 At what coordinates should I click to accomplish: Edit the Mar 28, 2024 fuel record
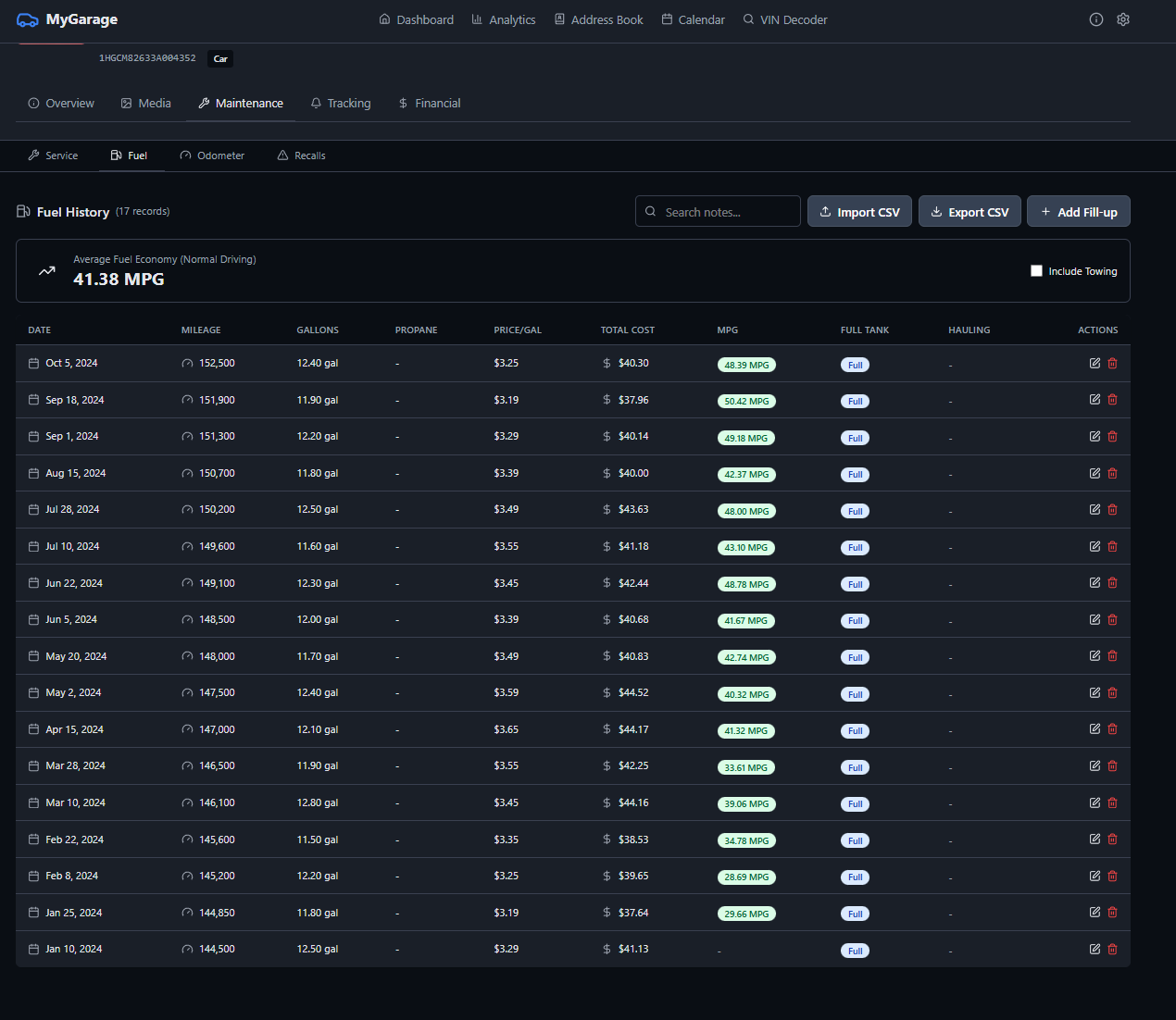1095,766
